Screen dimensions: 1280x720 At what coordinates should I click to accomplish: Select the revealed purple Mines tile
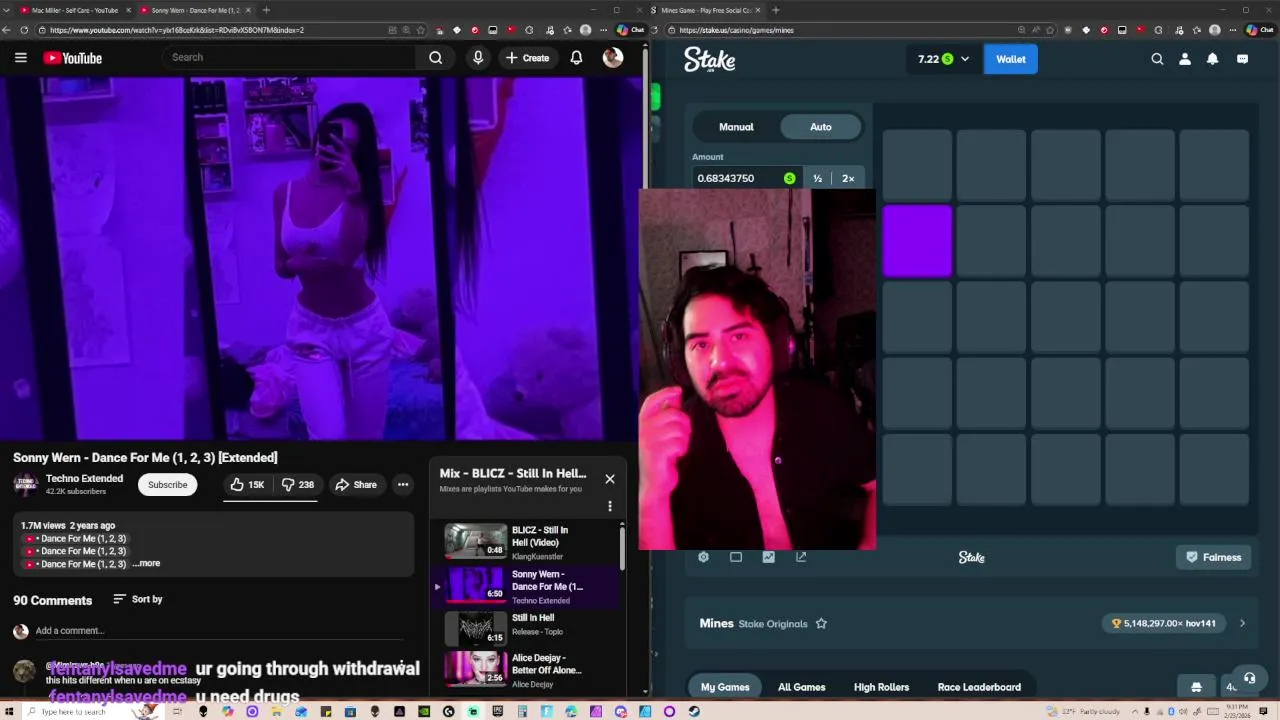point(917,240)
